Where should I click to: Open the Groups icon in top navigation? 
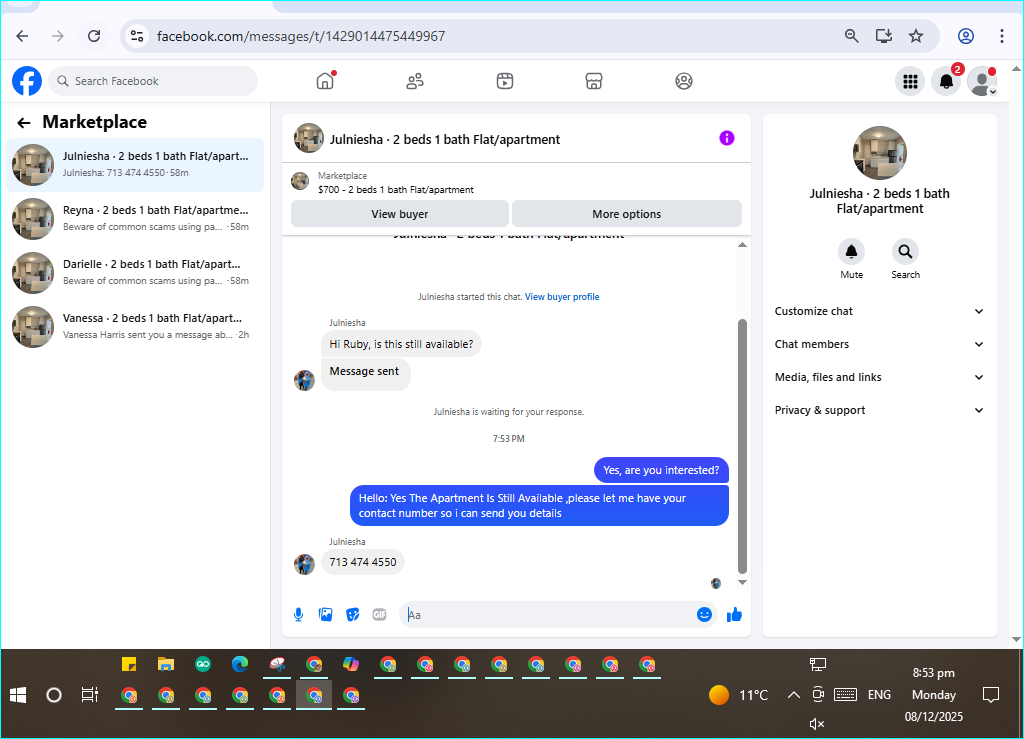(684, 81)
